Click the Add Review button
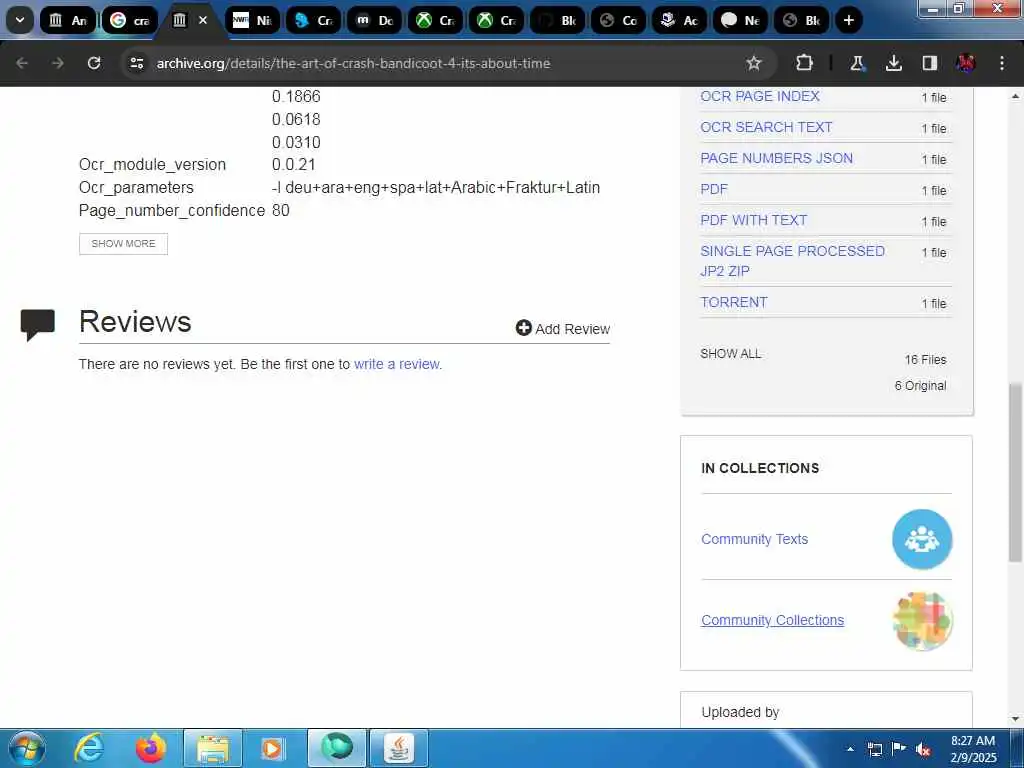Screen dimensions: 1024x768 [563, 328]
